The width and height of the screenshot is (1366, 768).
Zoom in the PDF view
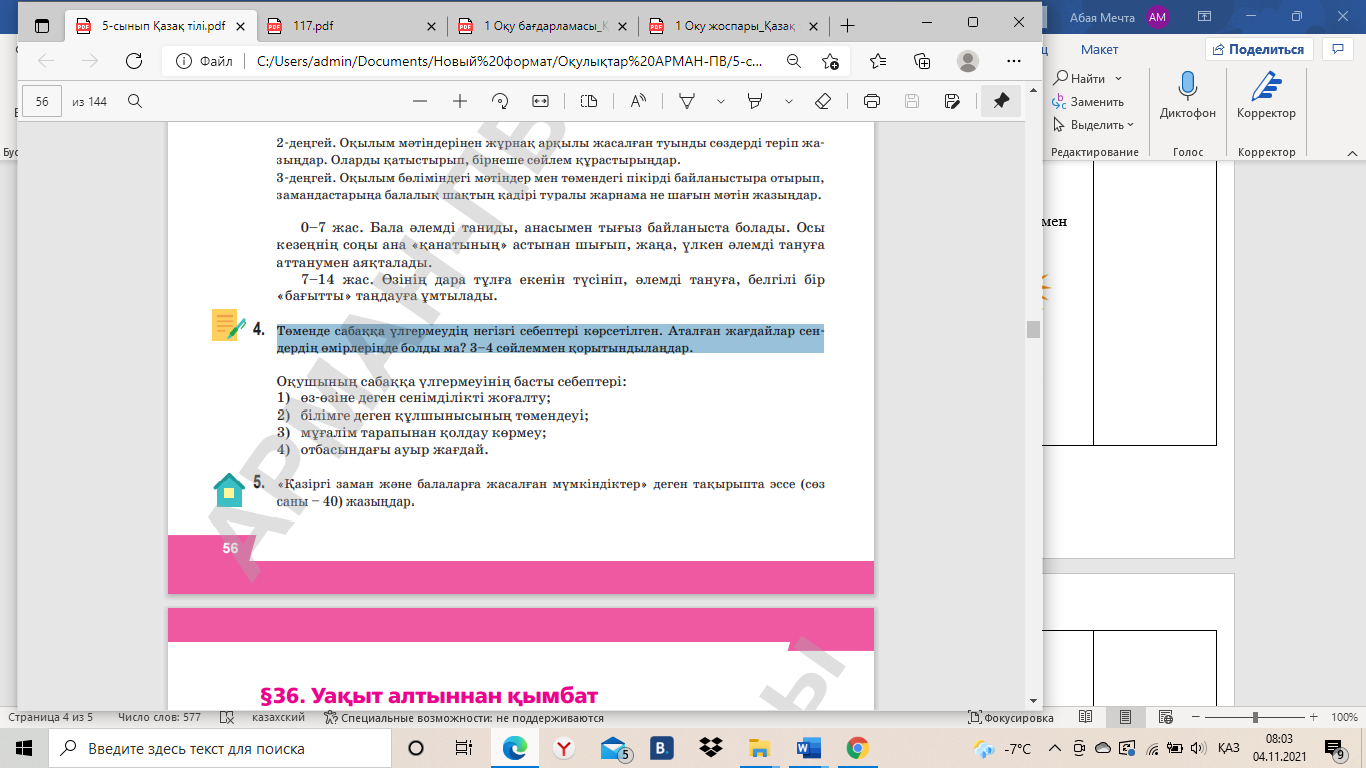[460, 101]
